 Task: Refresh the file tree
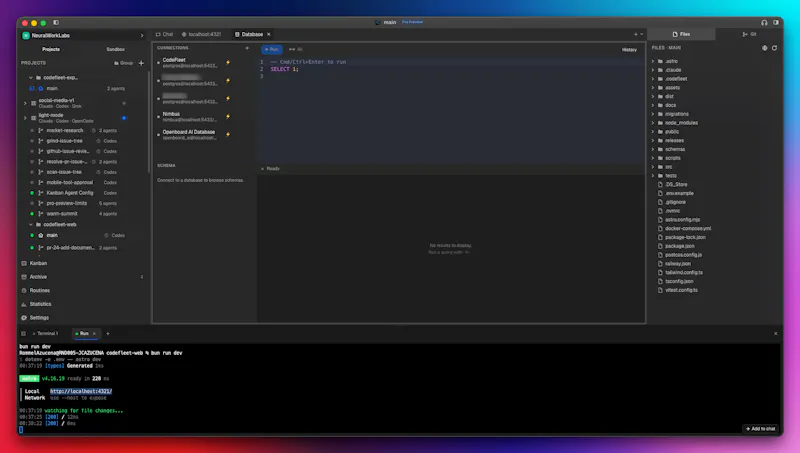[774, 48]
